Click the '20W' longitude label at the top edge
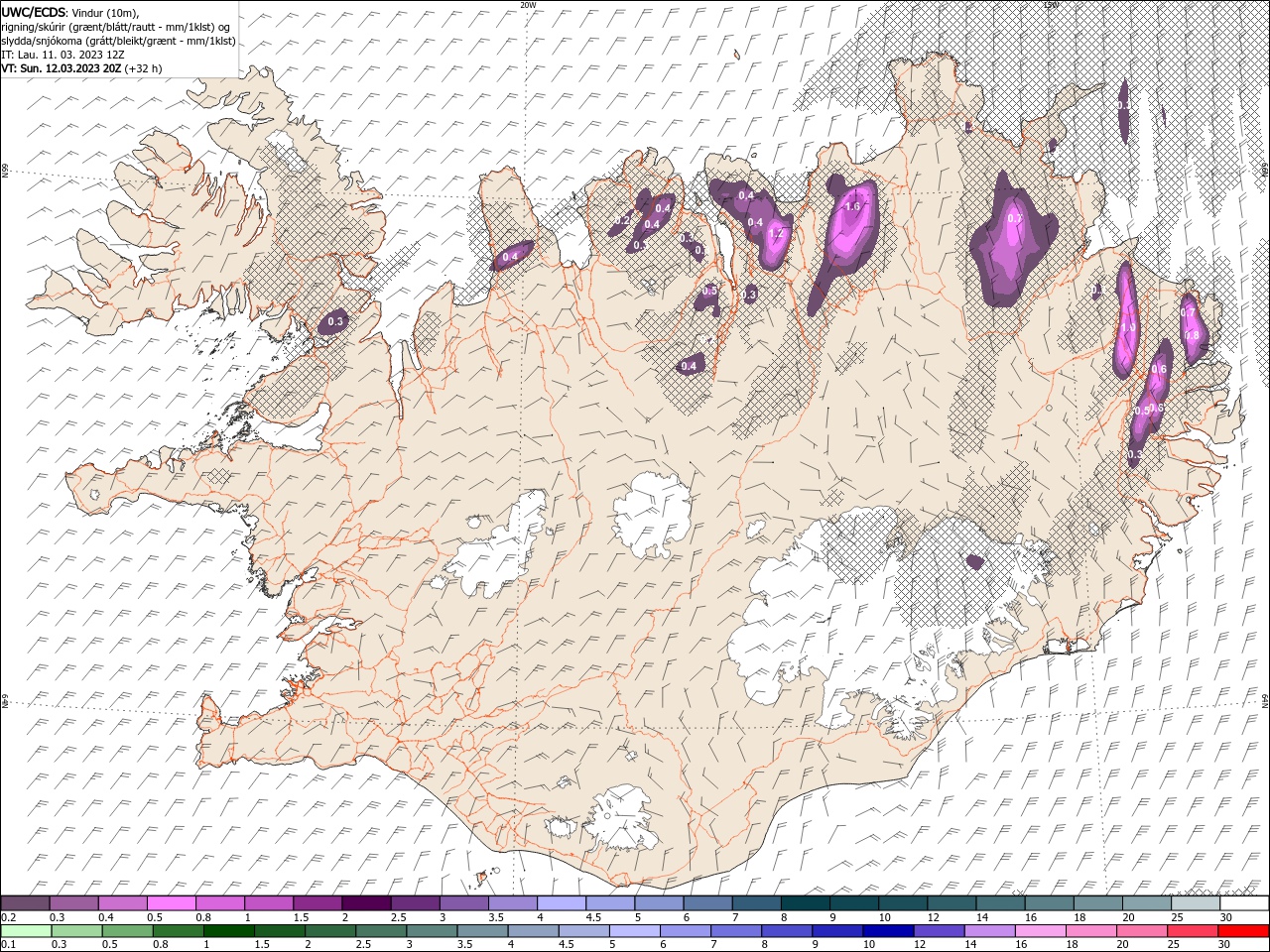The image size is (1270, 952). pyautogui.click(x=528, y=4)
